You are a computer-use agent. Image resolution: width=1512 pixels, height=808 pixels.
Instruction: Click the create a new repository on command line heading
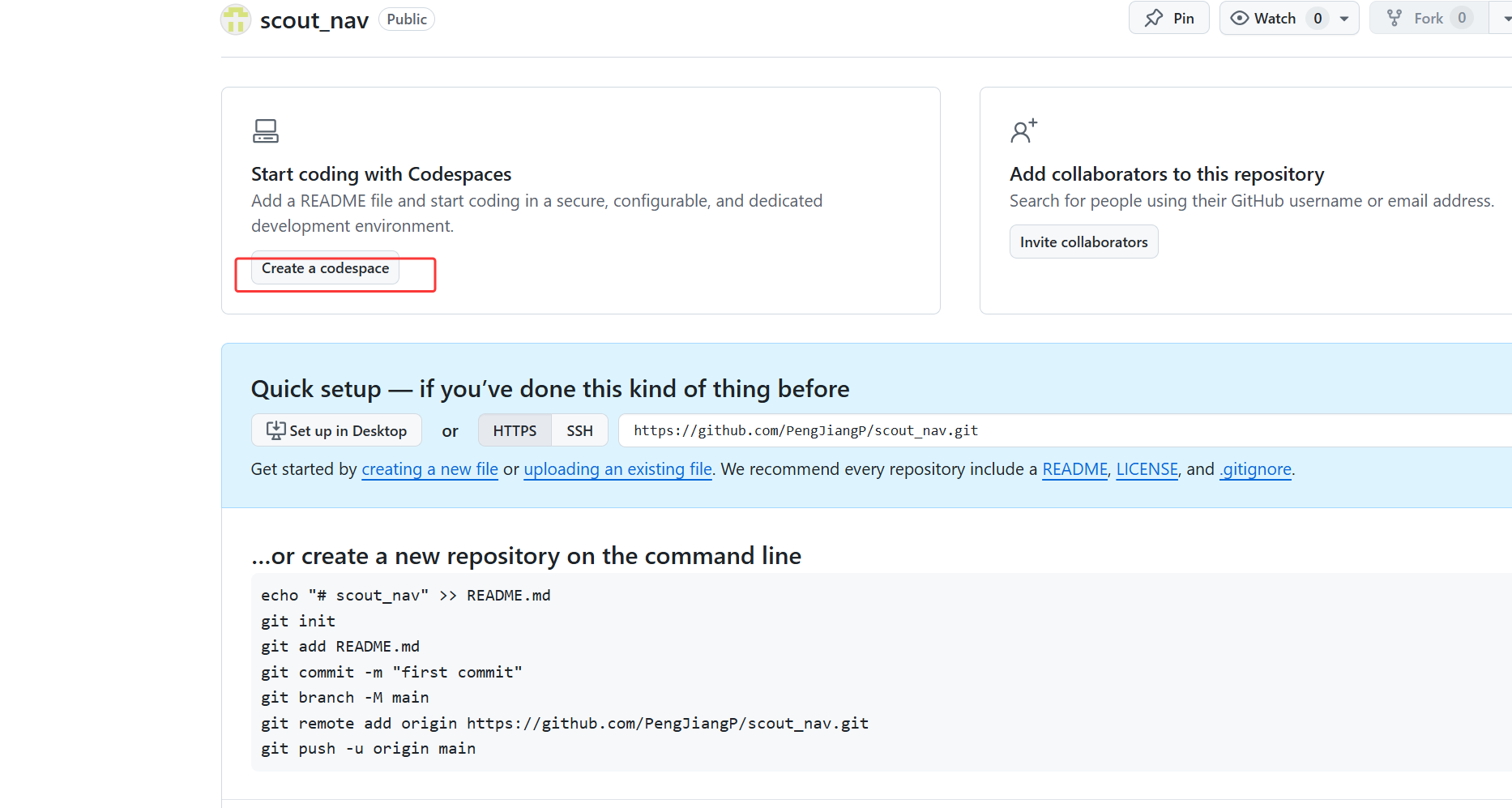[x=526, y=556]
